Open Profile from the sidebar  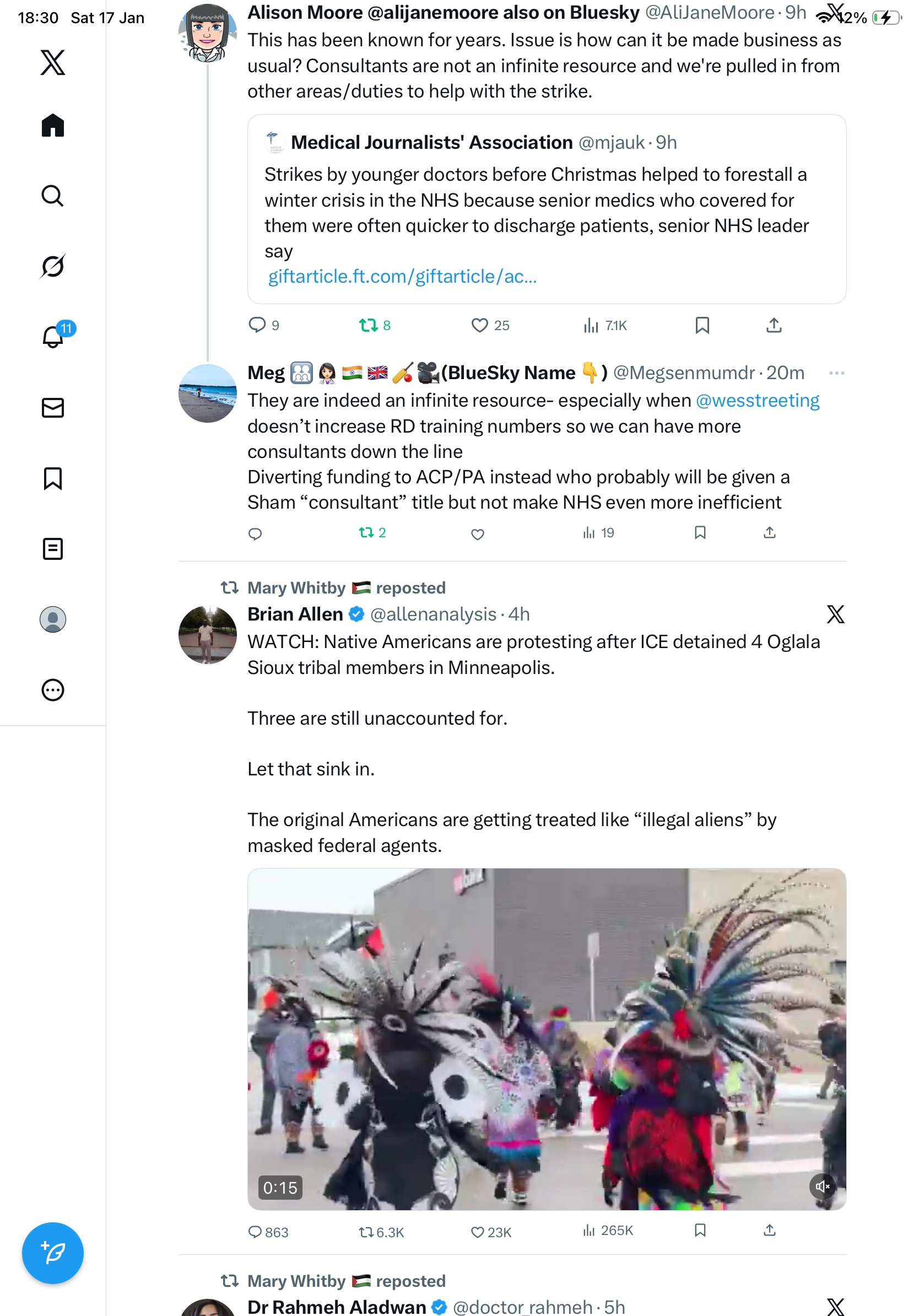tap(53, 619)
